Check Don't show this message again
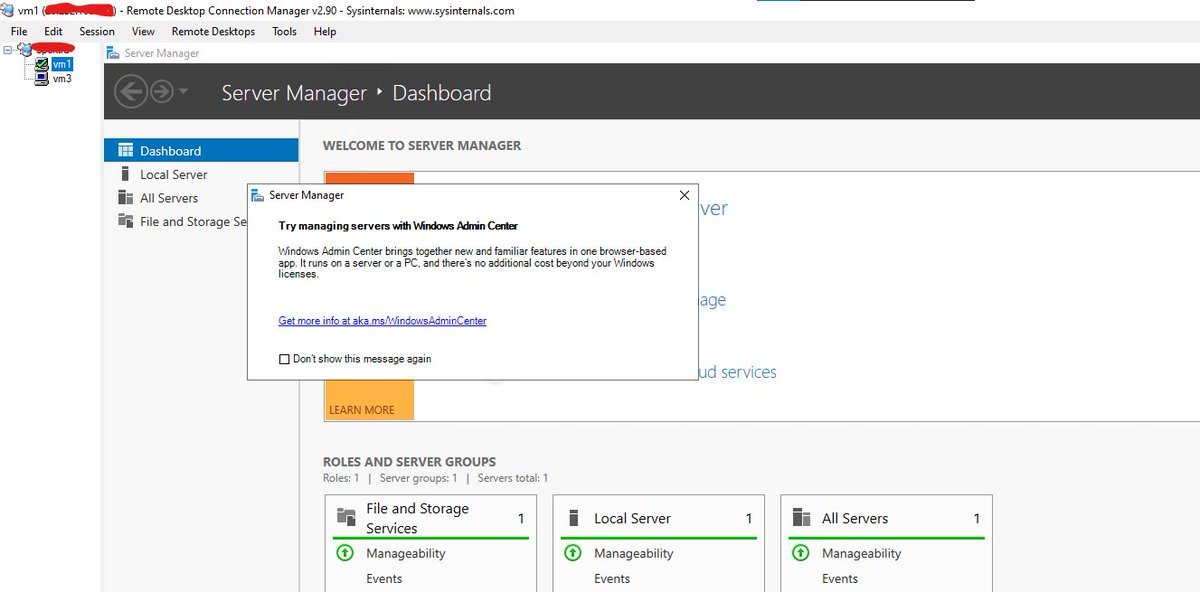This screenshot has height=592, width=1200. 285,359
